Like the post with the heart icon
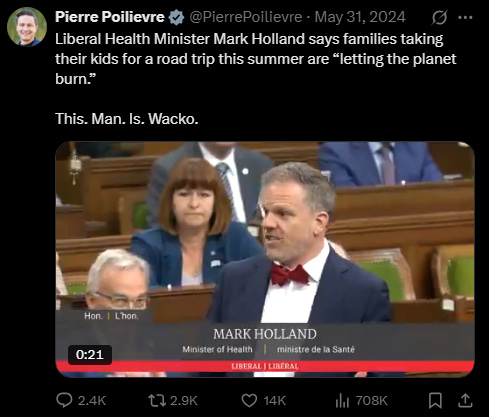 tap(249, 400)
